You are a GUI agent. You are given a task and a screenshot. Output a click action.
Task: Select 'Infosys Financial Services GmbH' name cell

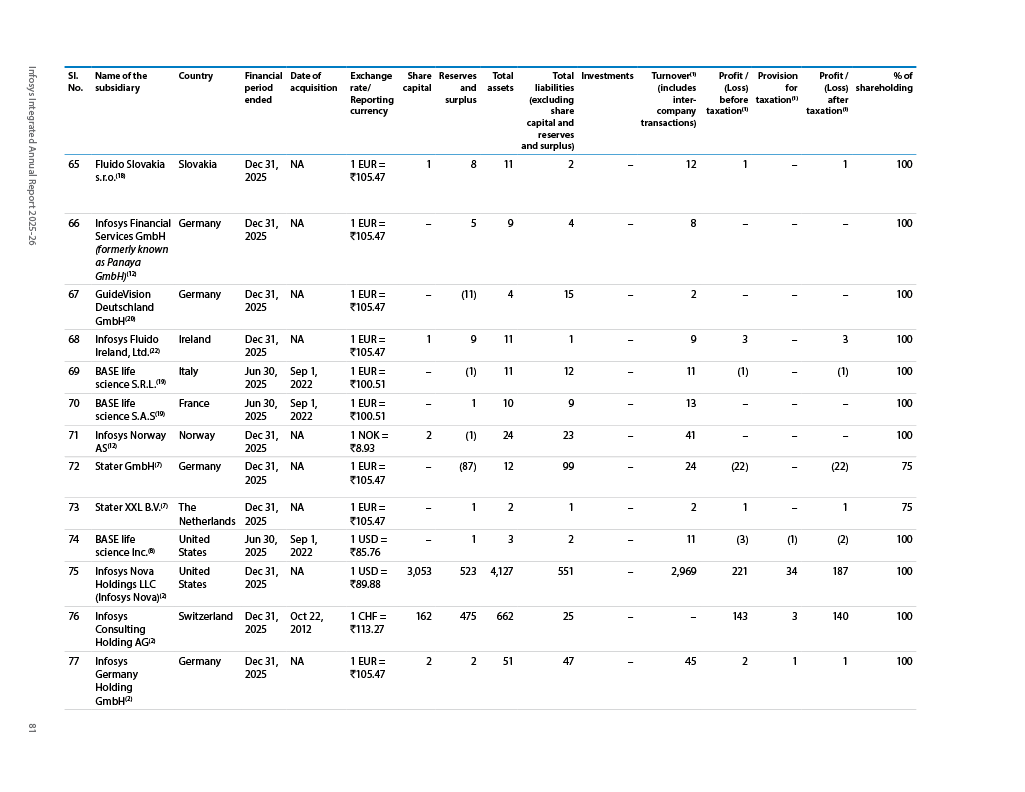click(133, 249)
